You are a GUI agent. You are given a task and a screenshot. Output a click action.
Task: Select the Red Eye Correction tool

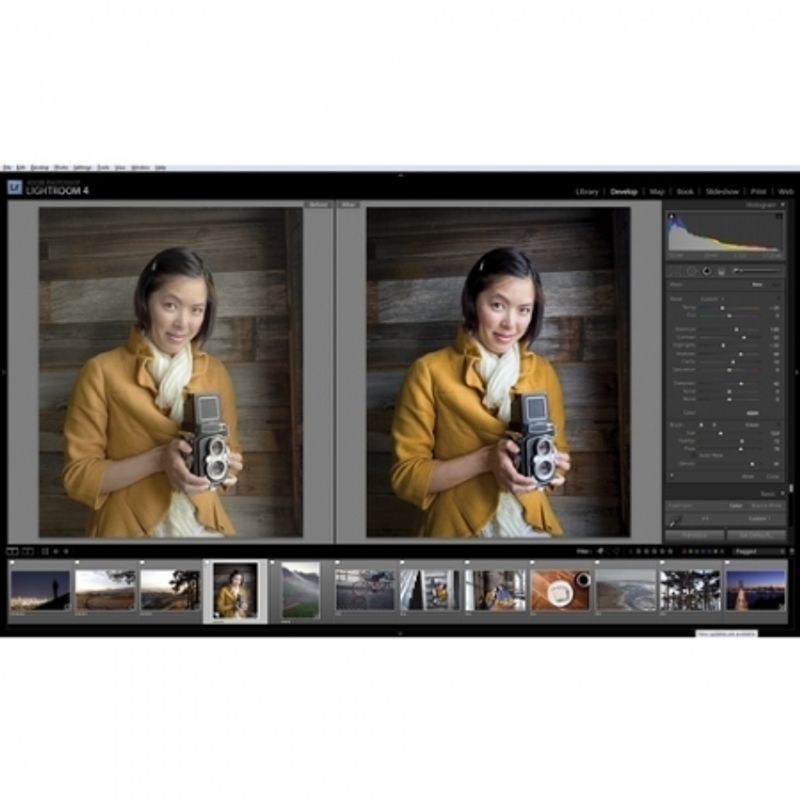coord(707,271)
